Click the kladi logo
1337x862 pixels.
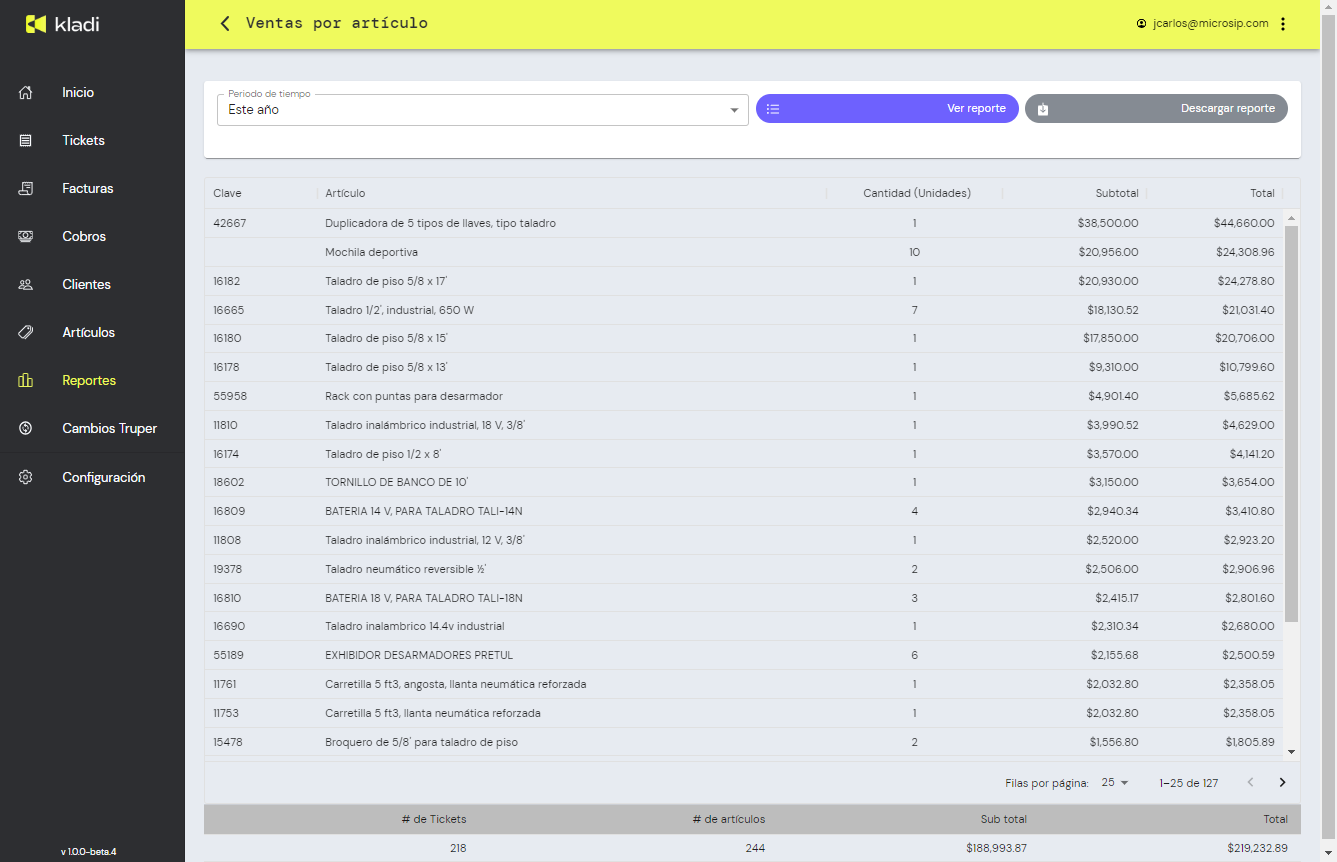[62, 24]
